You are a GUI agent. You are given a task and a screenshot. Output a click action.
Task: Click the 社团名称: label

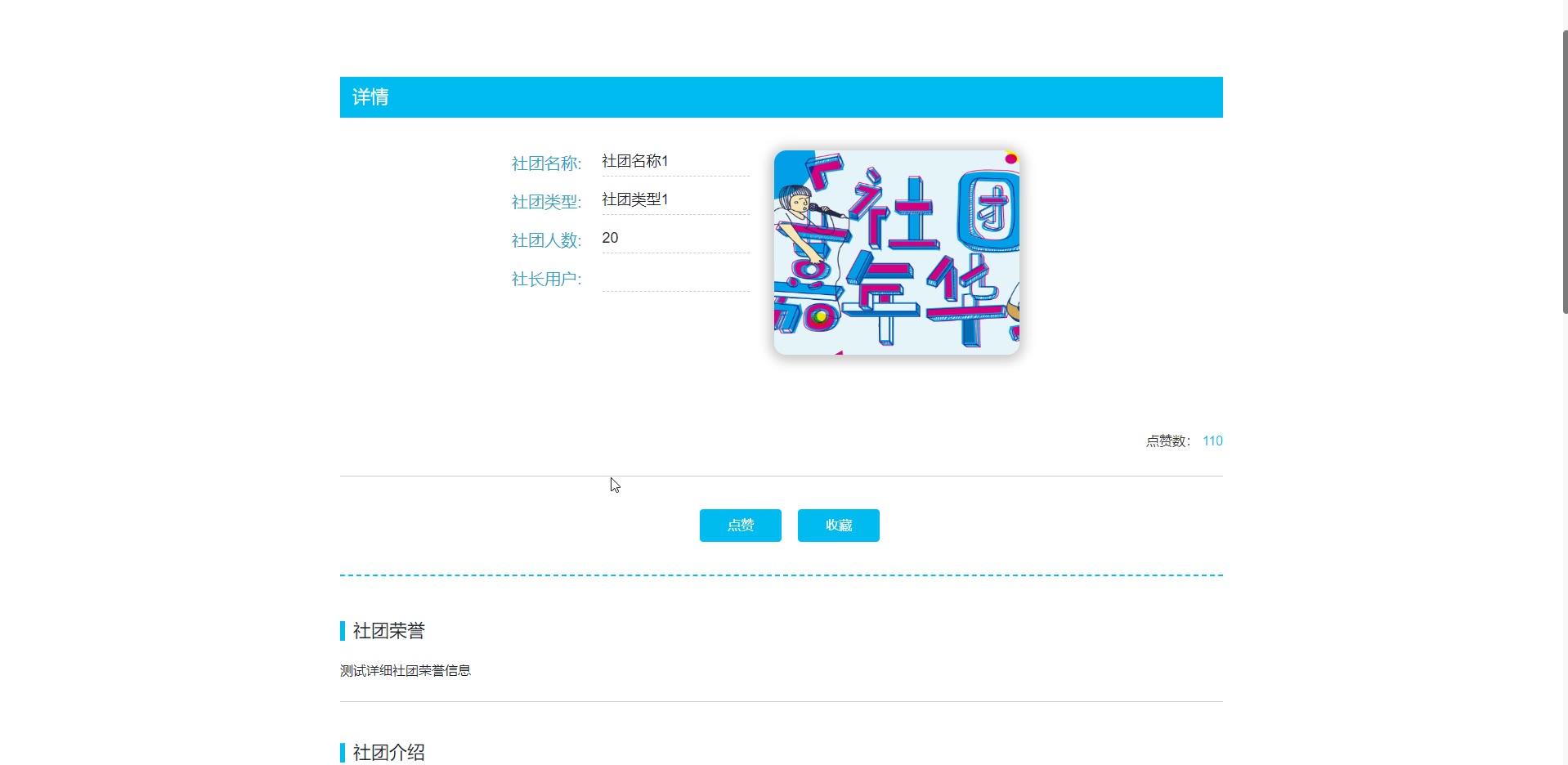(x=546, y=163)
